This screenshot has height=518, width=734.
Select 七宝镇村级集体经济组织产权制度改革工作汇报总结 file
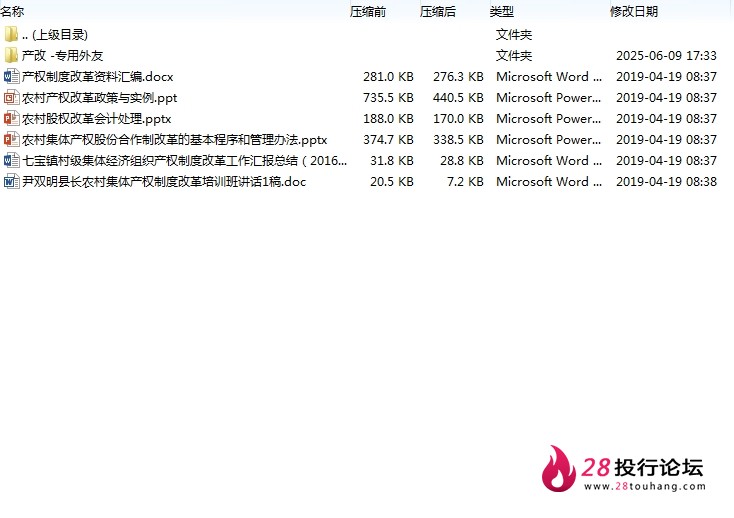coord(184,161)
